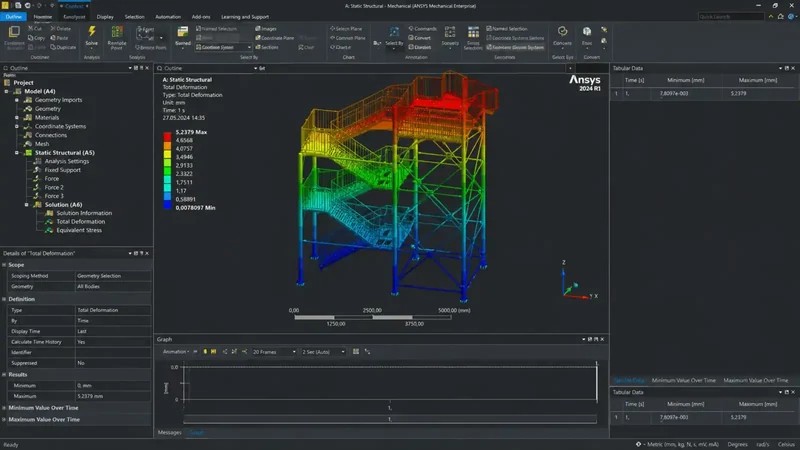Expand the Geometry Imports tree node
Screen dimensions: 800x450
pyautogui.click(x=17, y=100)
